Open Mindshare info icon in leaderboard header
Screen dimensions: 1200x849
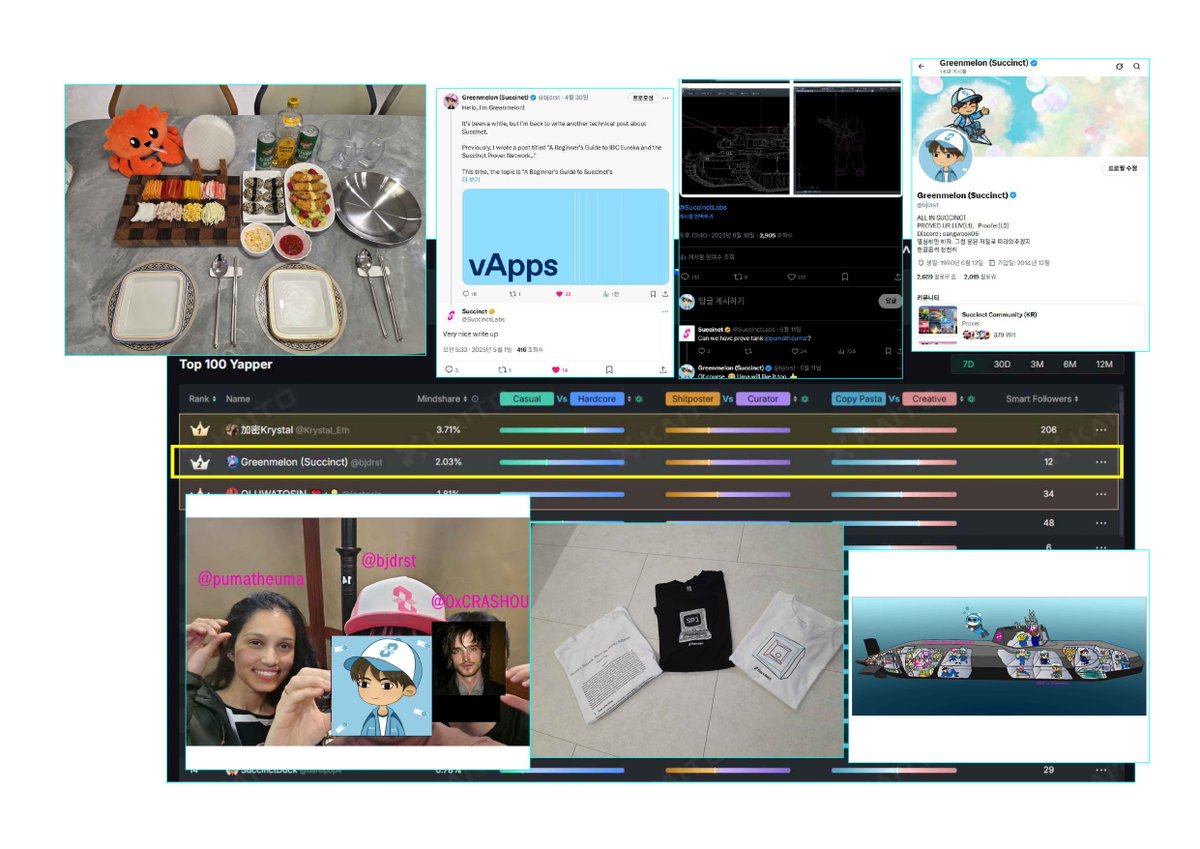tap(474, 399)
